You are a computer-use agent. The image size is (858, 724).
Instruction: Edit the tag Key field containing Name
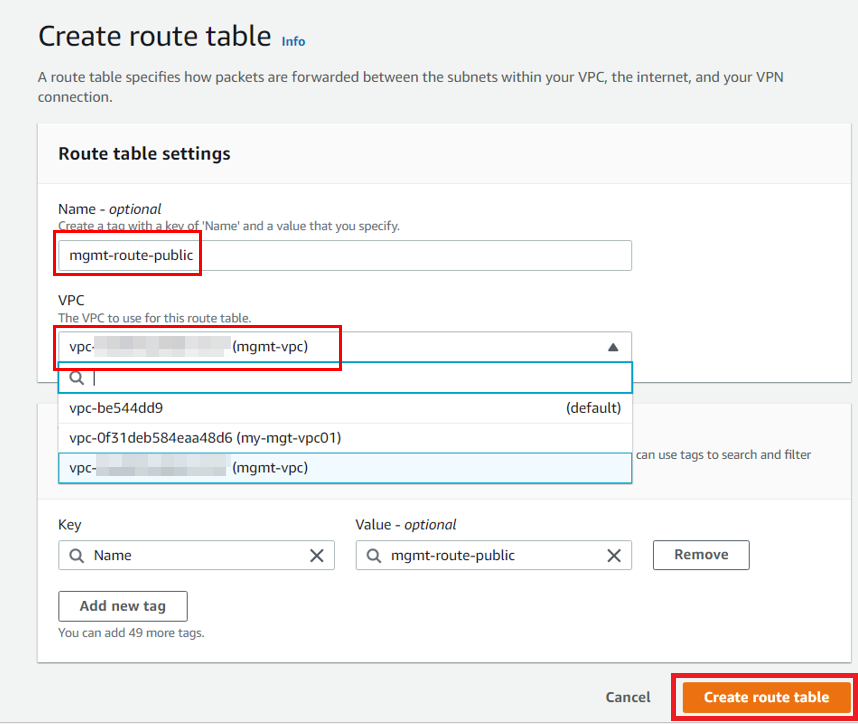click(196, 555)
